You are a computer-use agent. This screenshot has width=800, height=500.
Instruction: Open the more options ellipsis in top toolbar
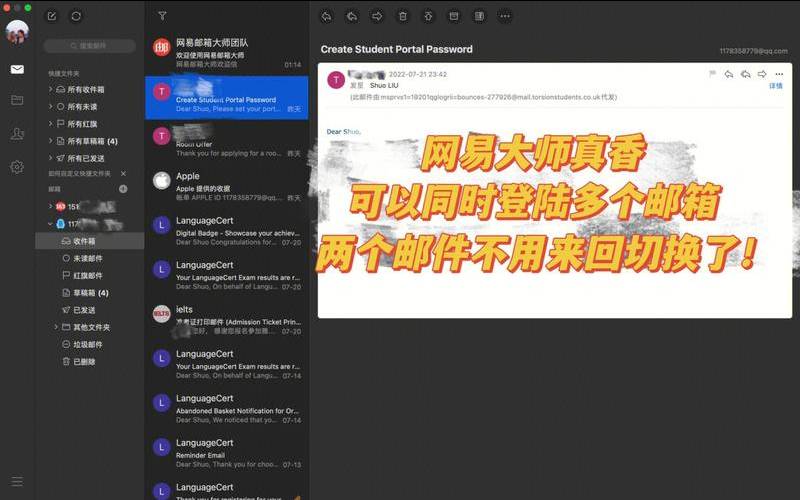(x=505, y=16)
